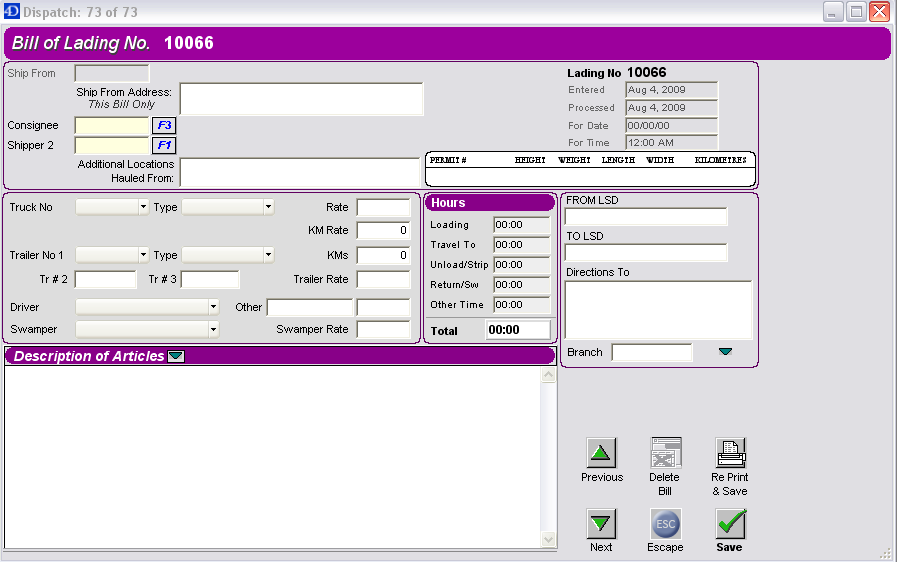This screenshot has height=562, width=897.
Task: Click the green Previous arrow icon
Action: pos(601,453)
